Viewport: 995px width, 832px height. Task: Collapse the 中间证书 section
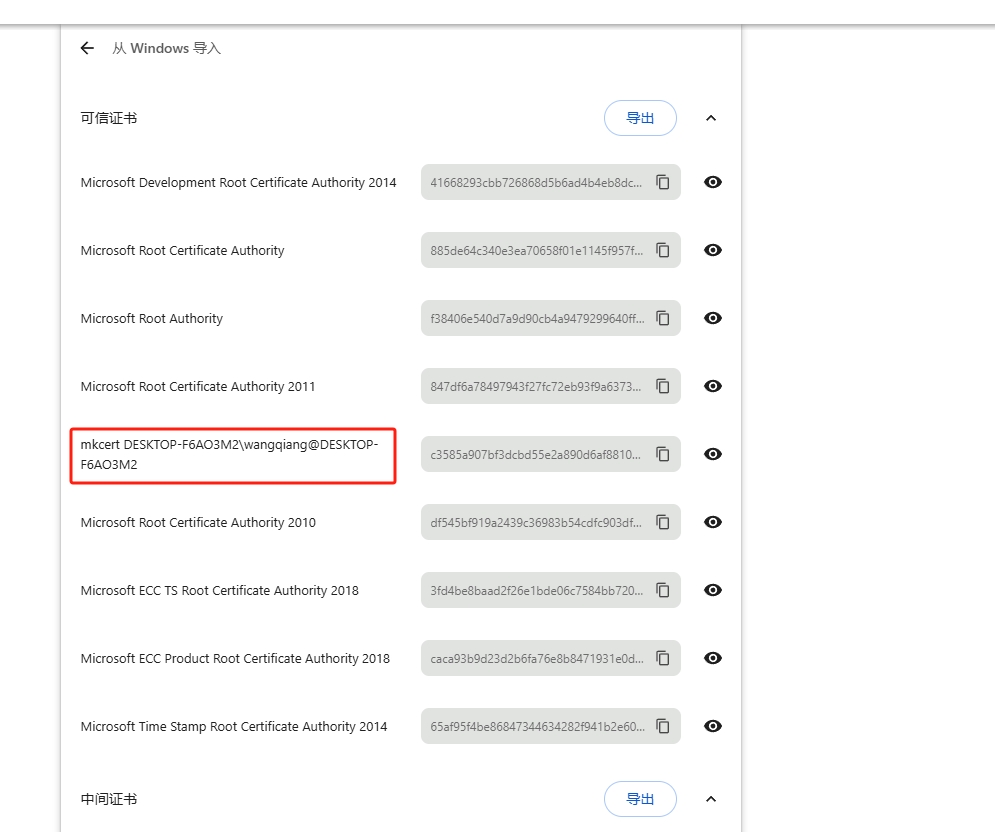click(x=711, y=799)
